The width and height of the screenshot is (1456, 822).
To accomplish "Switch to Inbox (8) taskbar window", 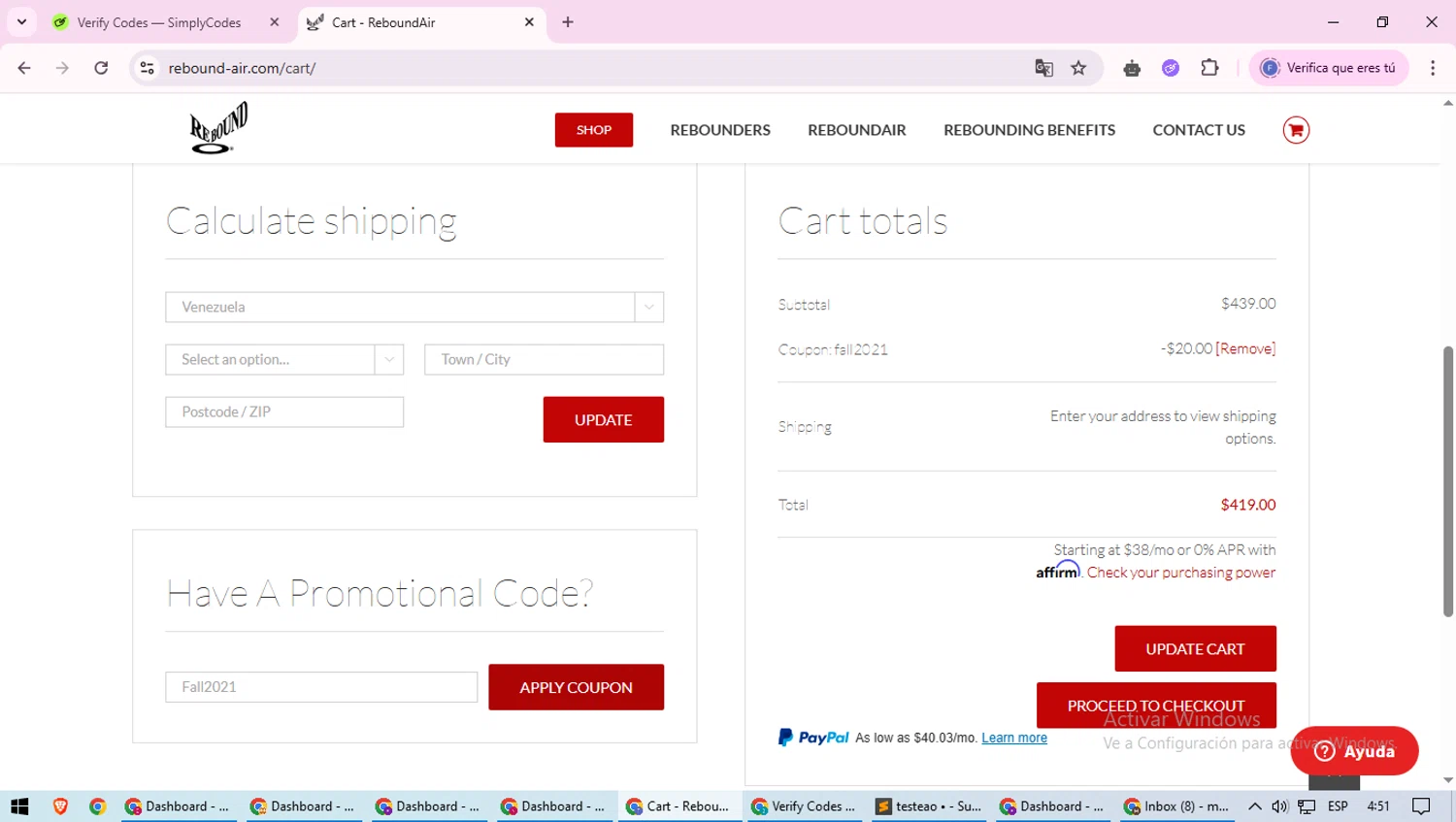I will point(1176,806).
